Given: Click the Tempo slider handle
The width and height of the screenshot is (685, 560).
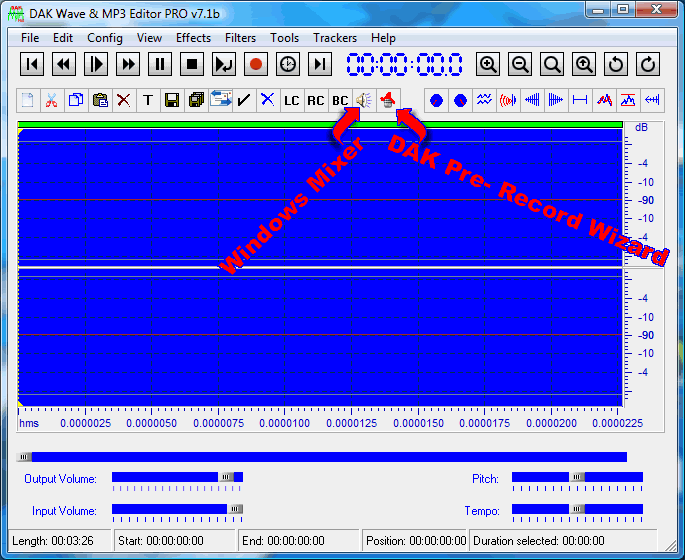Looking at the screenshot, I should pos(577,510).
